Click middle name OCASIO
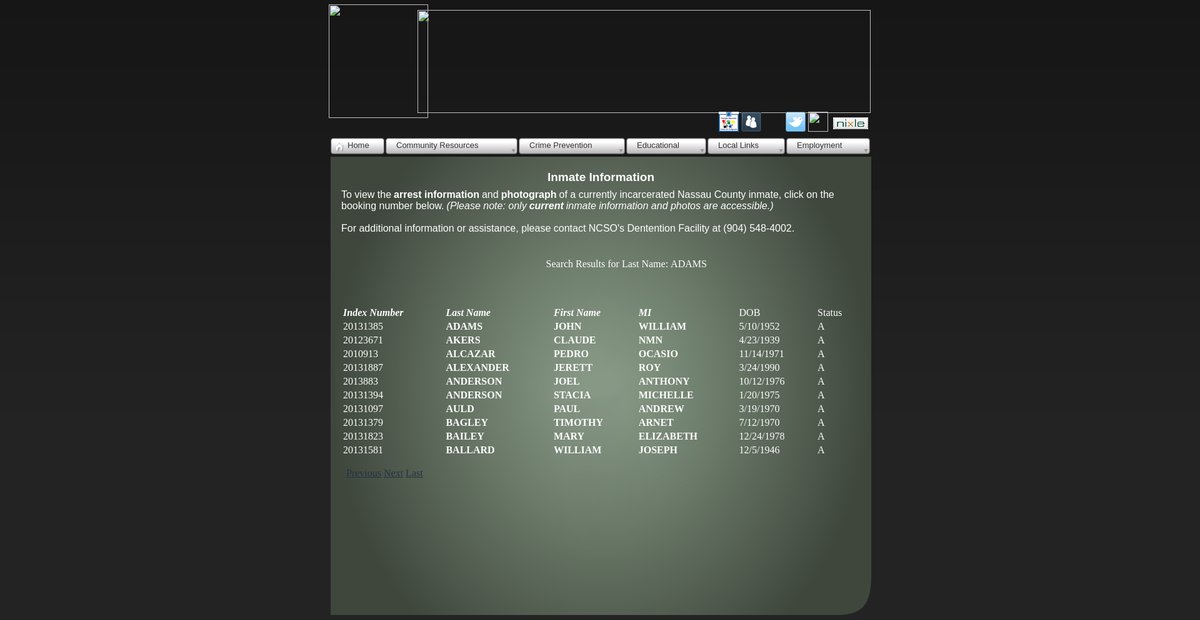The width and height of the screenshot is (1200, 620). tap(658, 354)
